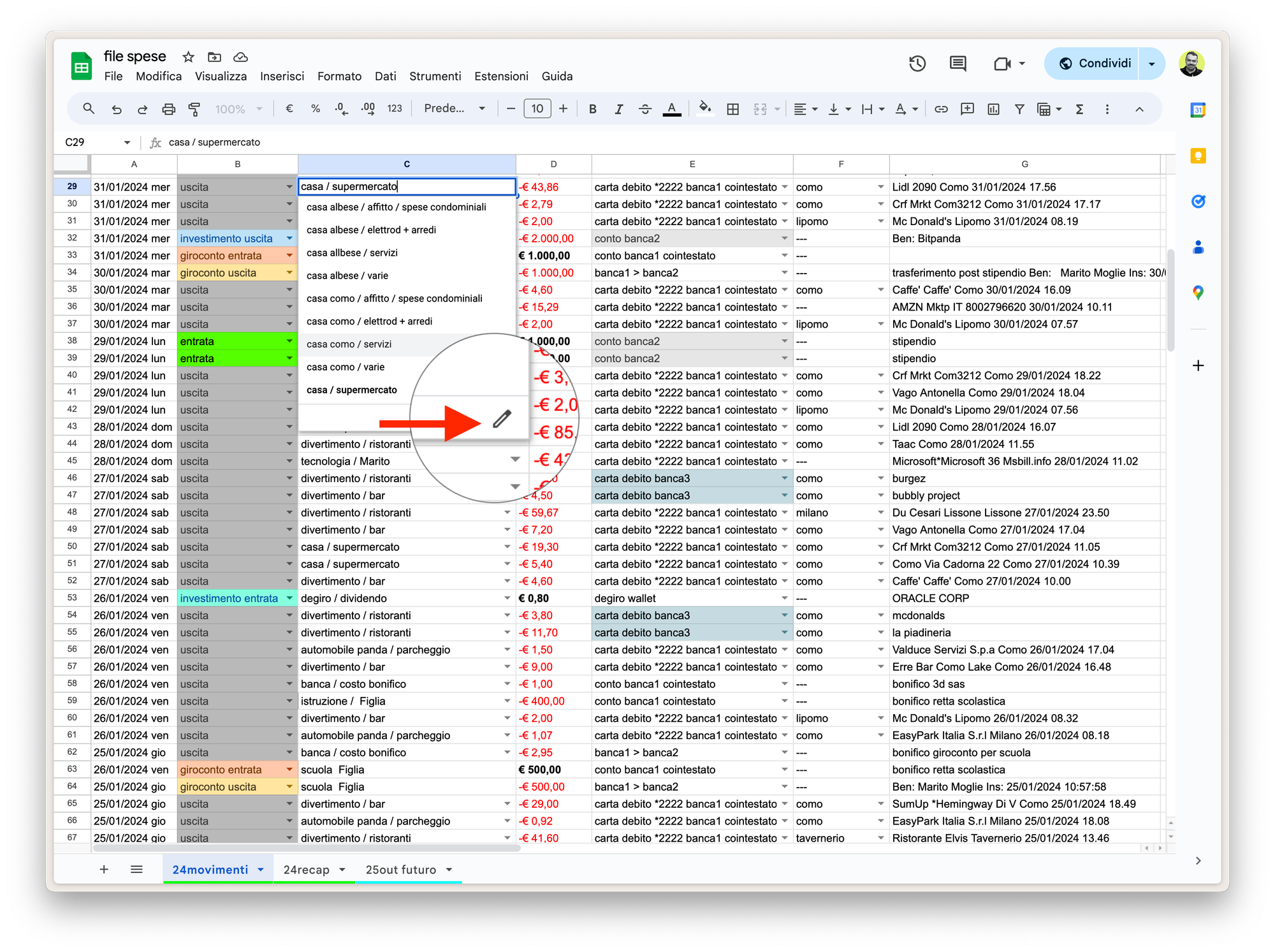Click the borders icon
1275x952 pixels.
coord(732,109)
